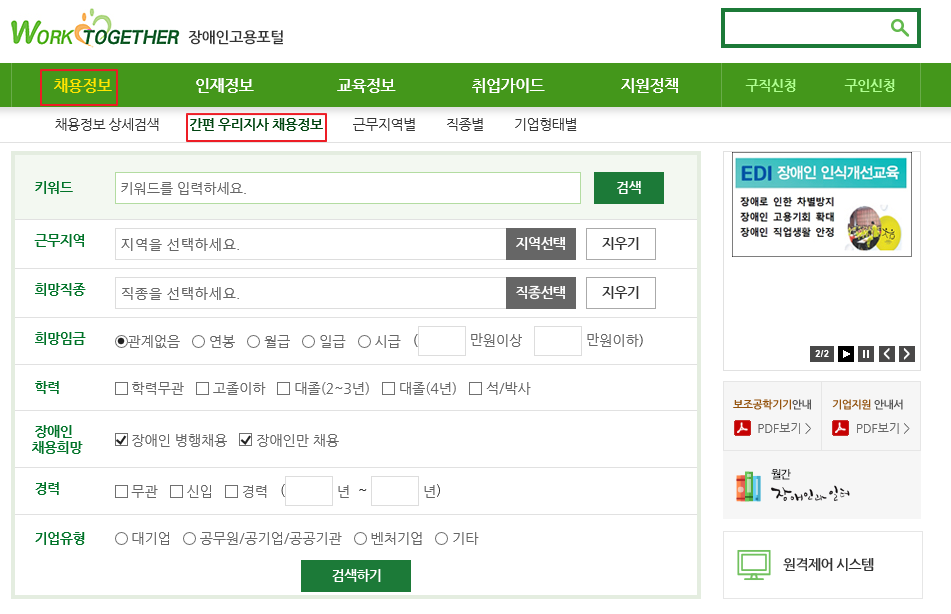Choose 대기업 company type radio
The height and width of the screenshot is (614, 951).
pyautogui.click(x=122, y=539)
